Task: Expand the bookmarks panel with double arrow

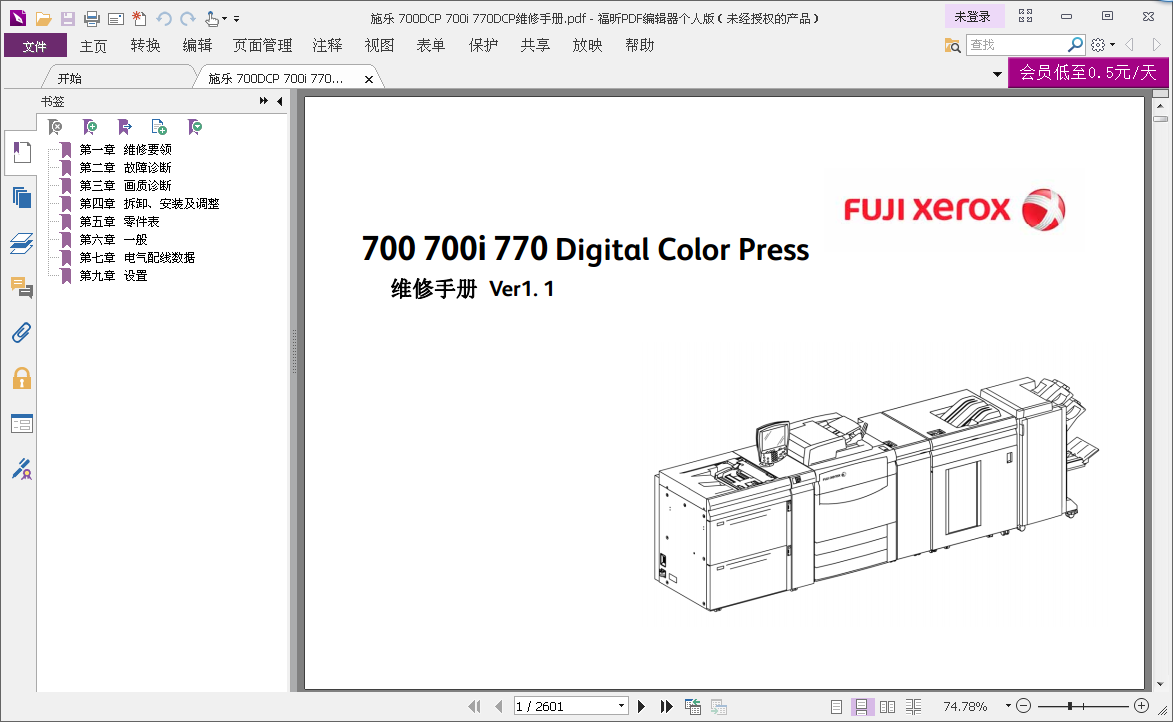Action: point(263,101)
